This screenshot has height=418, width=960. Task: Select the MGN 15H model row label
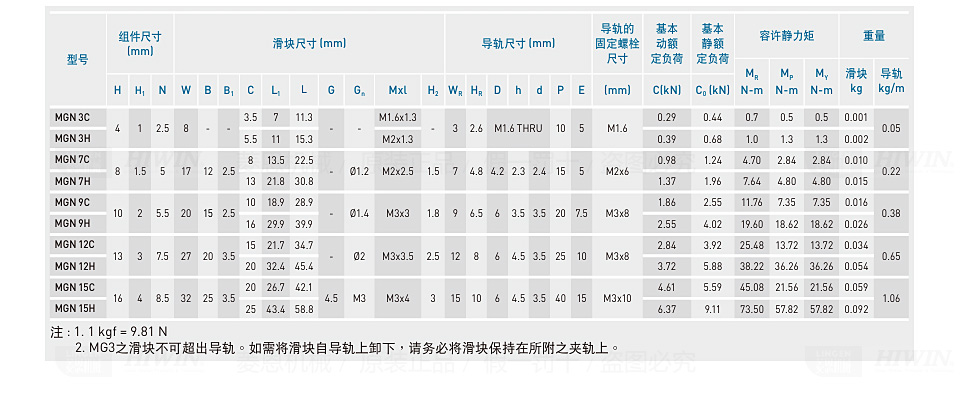click(x=76, y=309)
